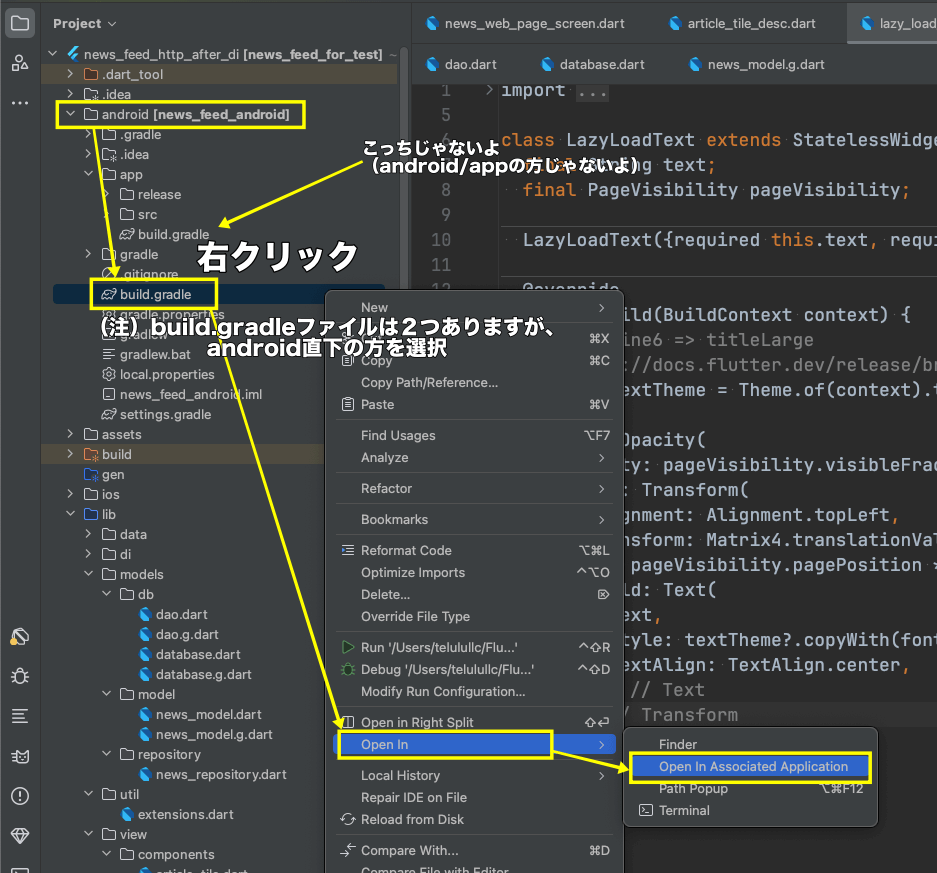
Task: Click the Dart file icon of dao.dart in tree
Action: click(x=145, y=614)
